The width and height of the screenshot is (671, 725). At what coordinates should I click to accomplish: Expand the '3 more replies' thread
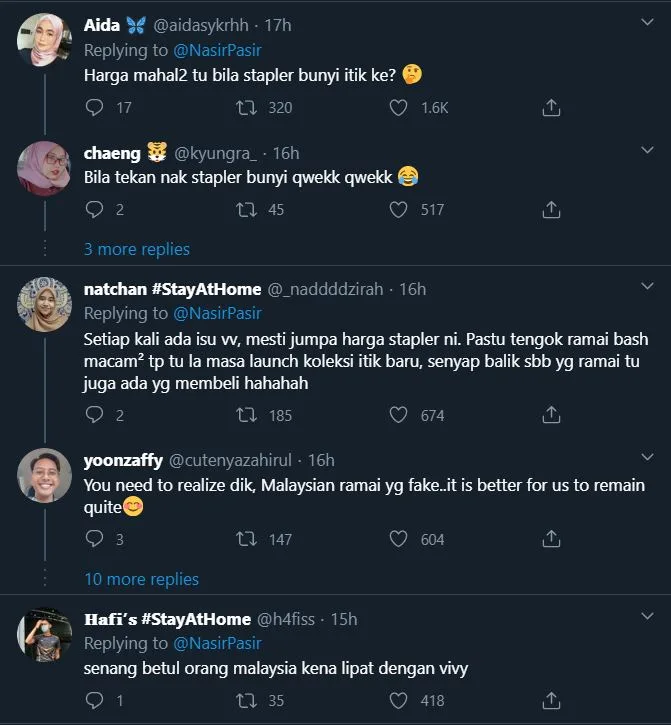click(137, 249)
